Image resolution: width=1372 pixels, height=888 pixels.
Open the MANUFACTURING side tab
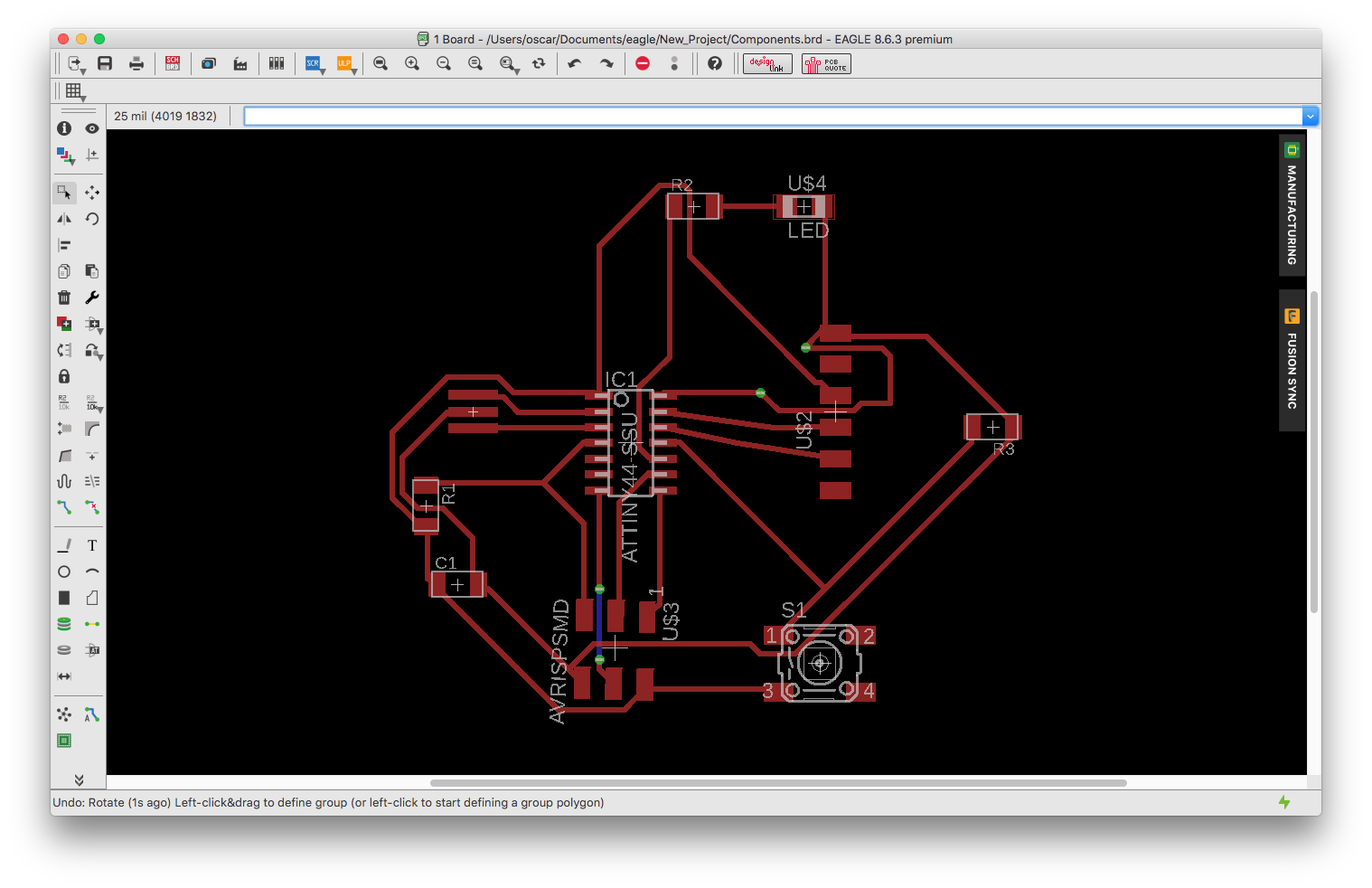(1292, 205)
